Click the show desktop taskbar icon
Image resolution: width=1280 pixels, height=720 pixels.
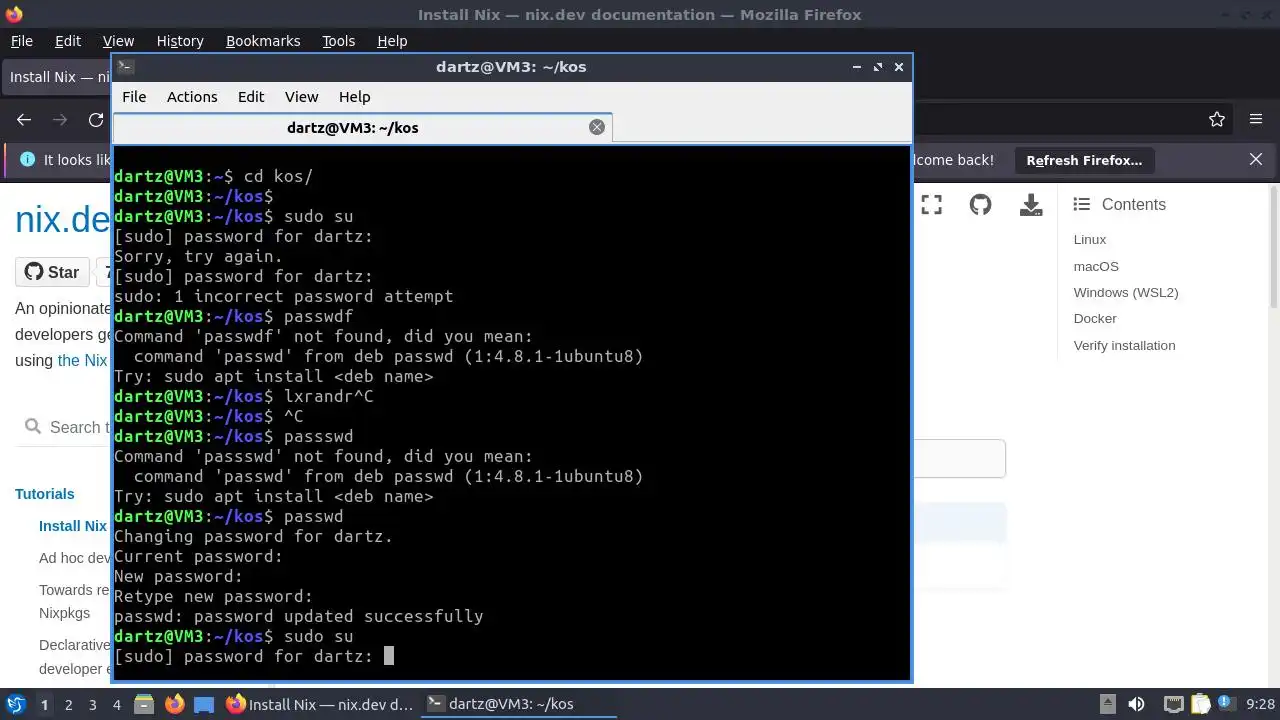tap(204, 705)
